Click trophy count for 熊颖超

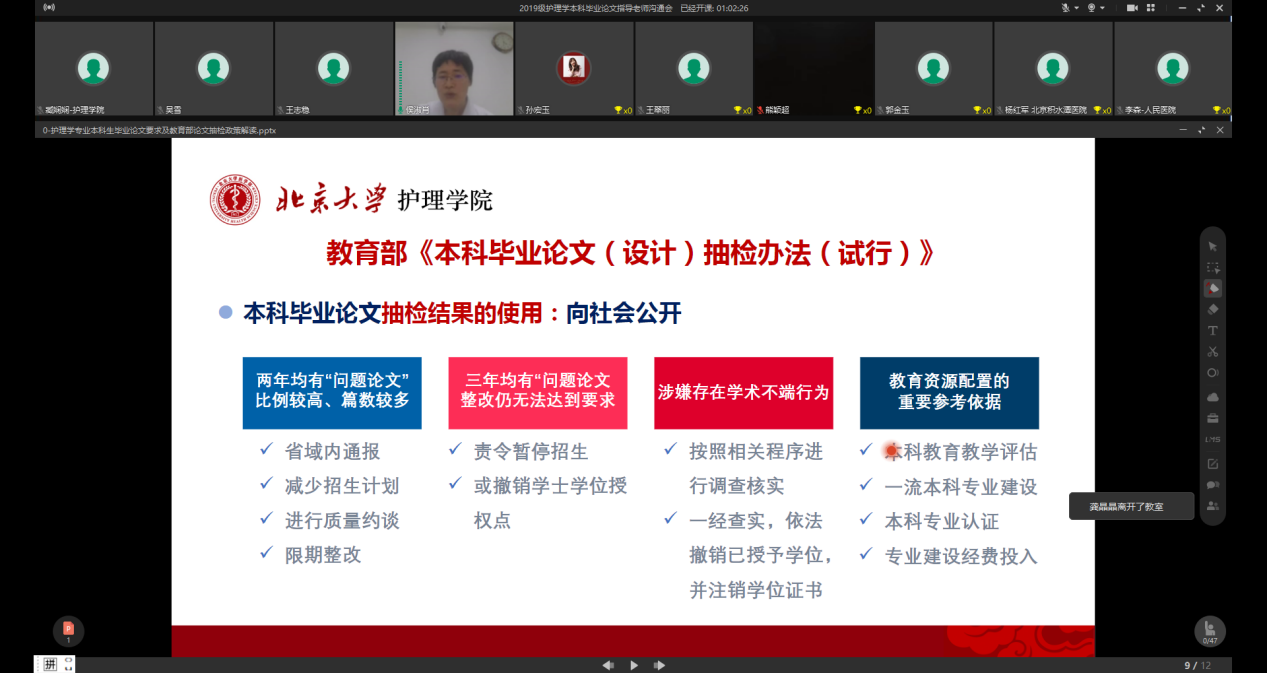pyautogui.click(x=862, y=110)
